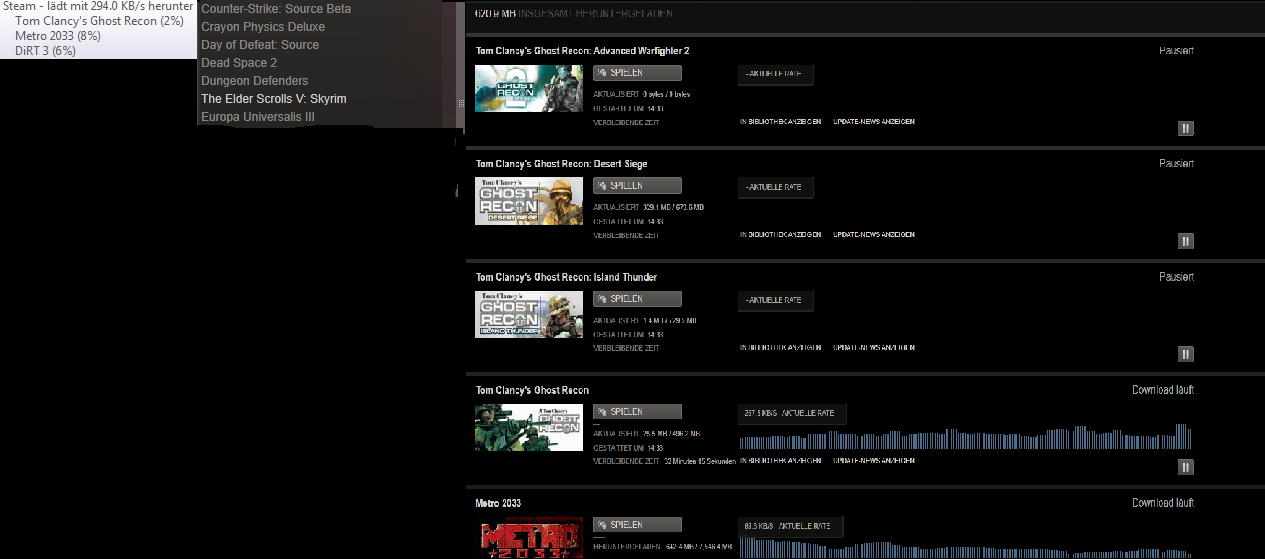Click SPIELEN button for Island Thunder
This screenshot has width=1265, height=559.
(637, 299)
